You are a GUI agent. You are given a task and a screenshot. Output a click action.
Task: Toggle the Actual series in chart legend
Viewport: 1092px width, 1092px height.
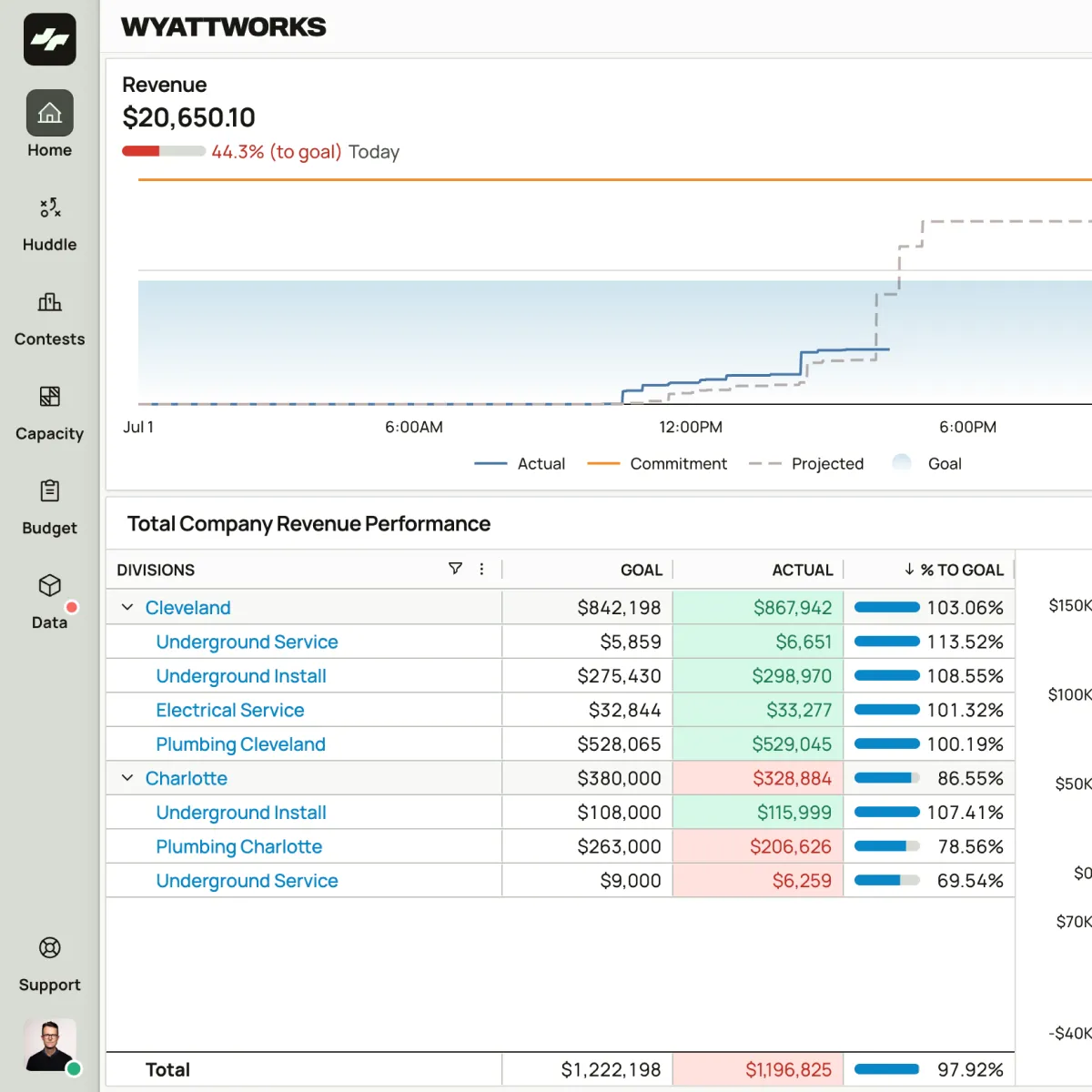pos(520,464)
